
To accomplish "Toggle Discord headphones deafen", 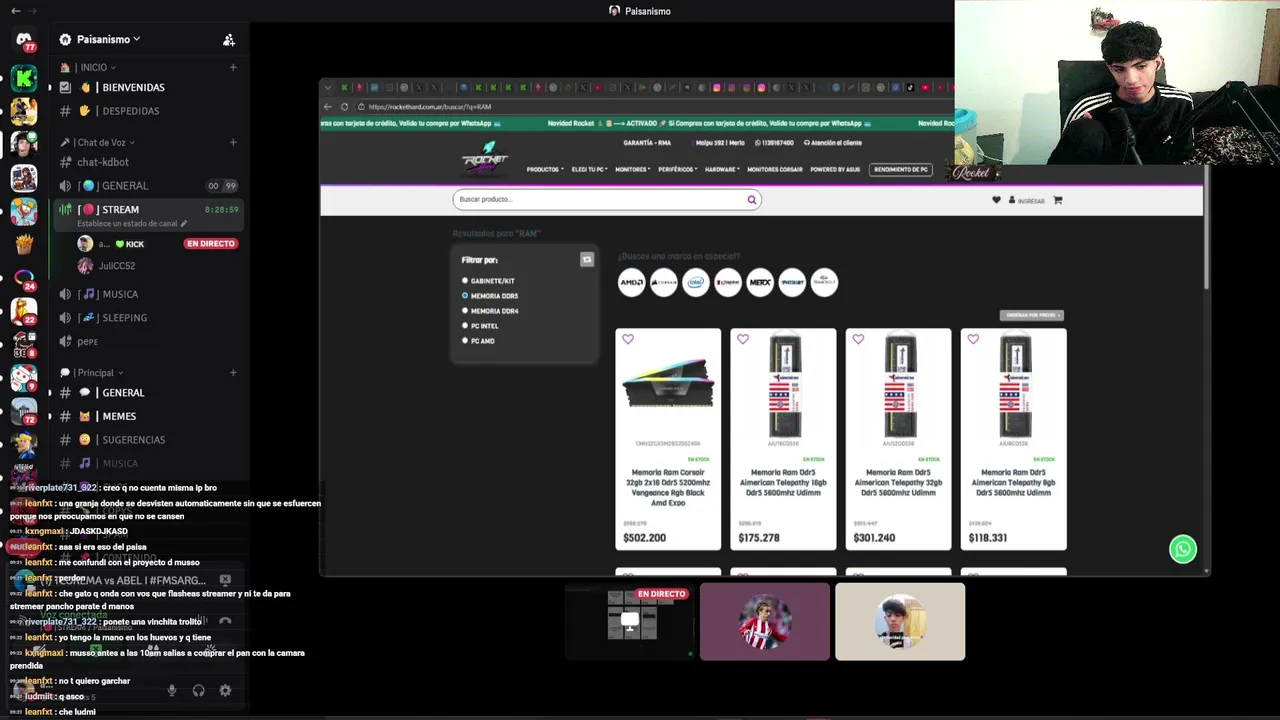I will pyautogui.click(x=198, y=690).
